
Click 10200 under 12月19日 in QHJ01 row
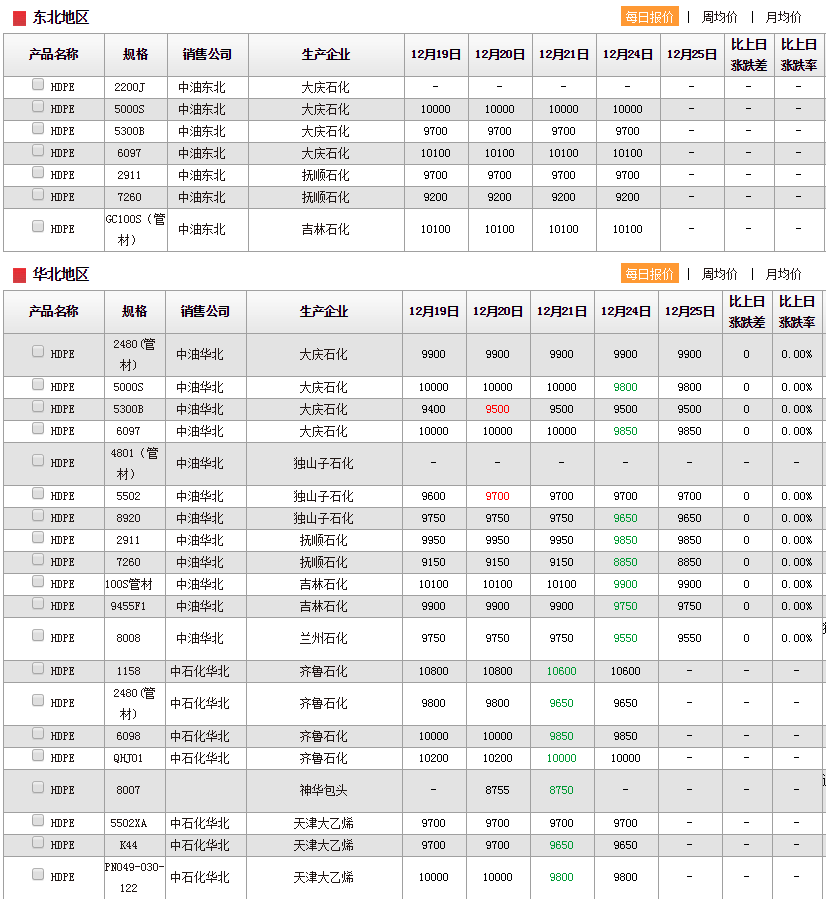pos(433,759)
